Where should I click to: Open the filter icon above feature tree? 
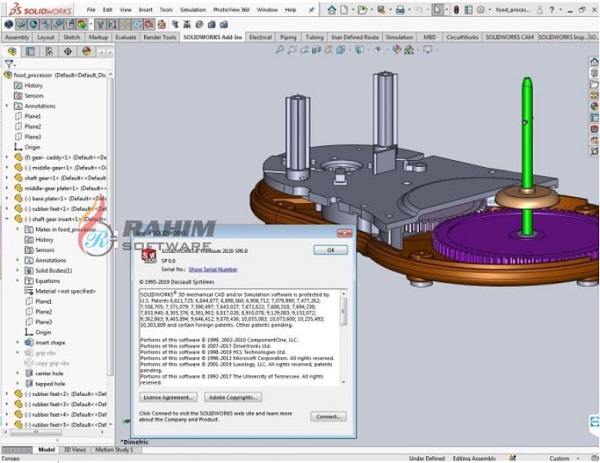click(10, 62)
